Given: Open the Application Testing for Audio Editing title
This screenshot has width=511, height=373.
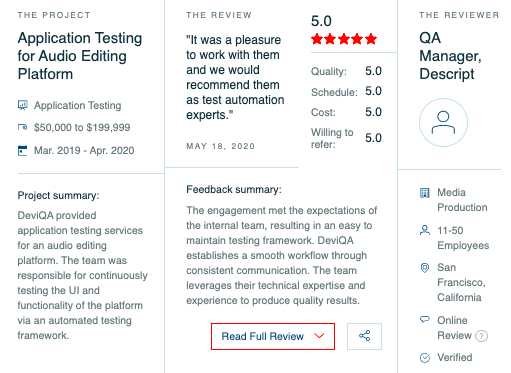Looking at the screenshot, I should (80, 56).
